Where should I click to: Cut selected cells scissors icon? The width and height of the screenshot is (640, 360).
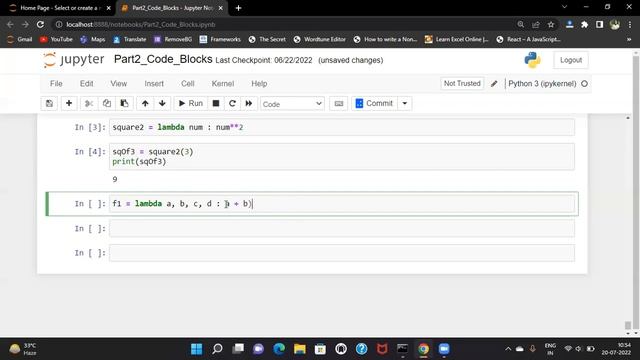[89, 104]
